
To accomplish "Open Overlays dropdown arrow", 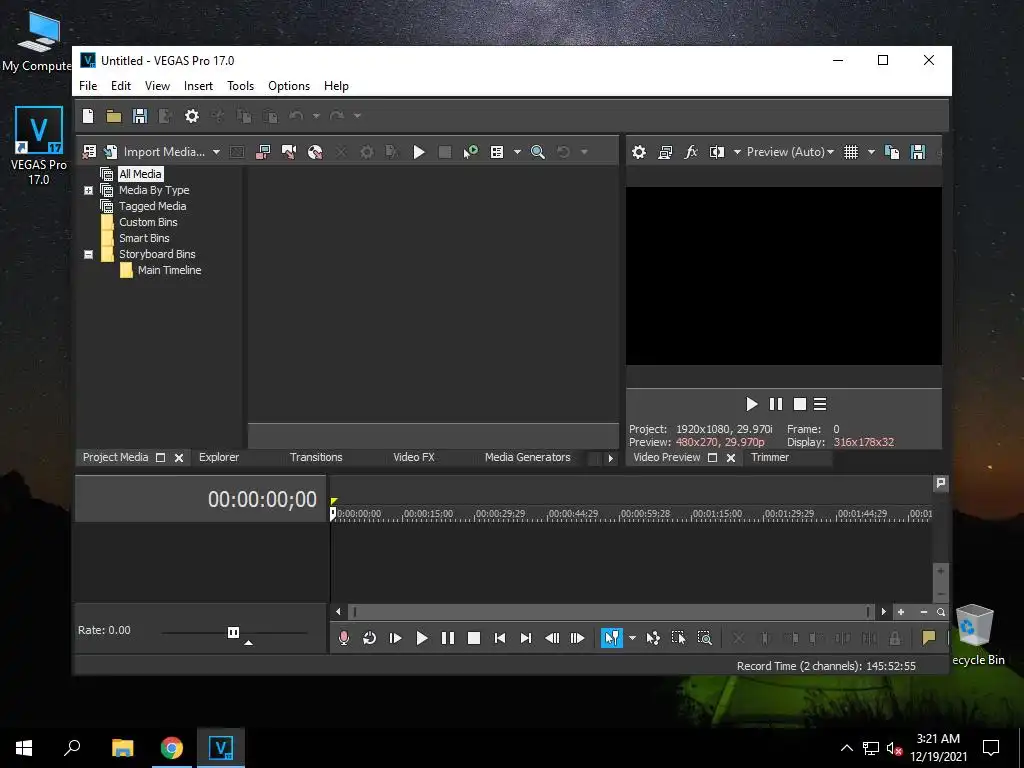I will pos(871,152).
